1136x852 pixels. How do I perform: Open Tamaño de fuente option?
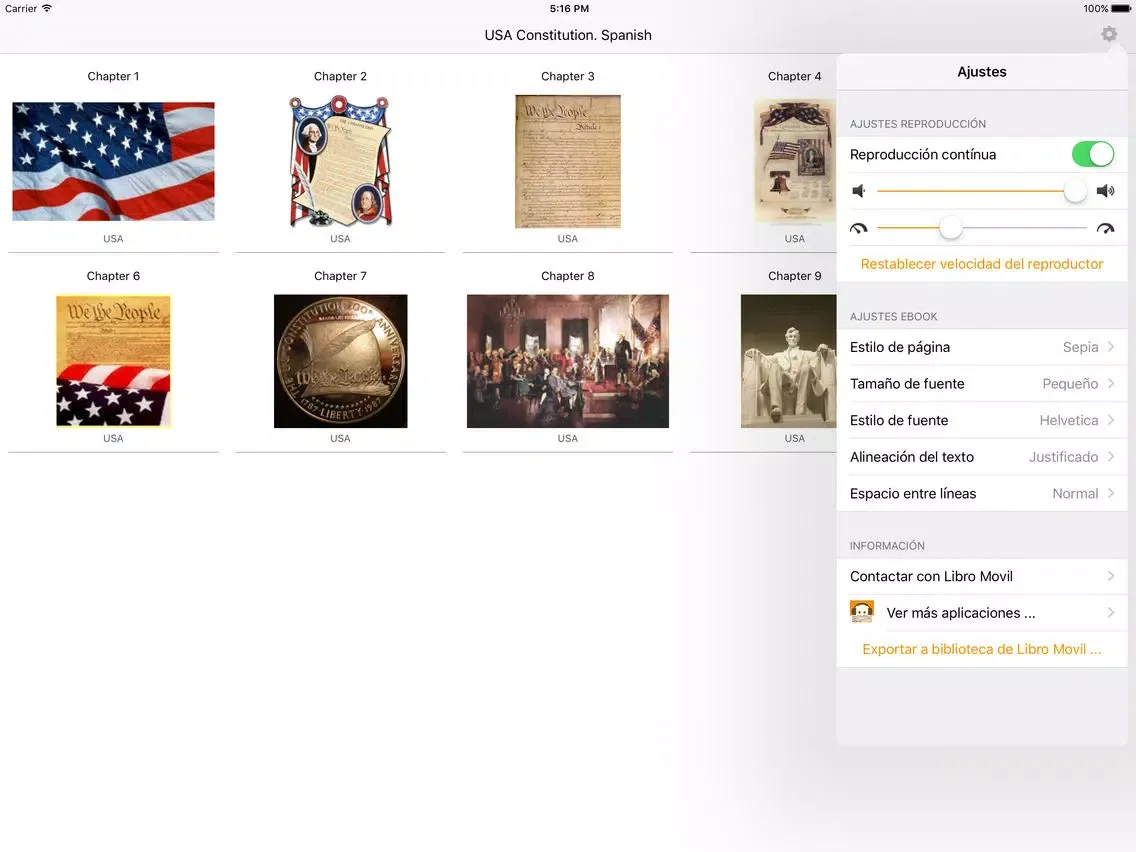click(x=982, y=384)
